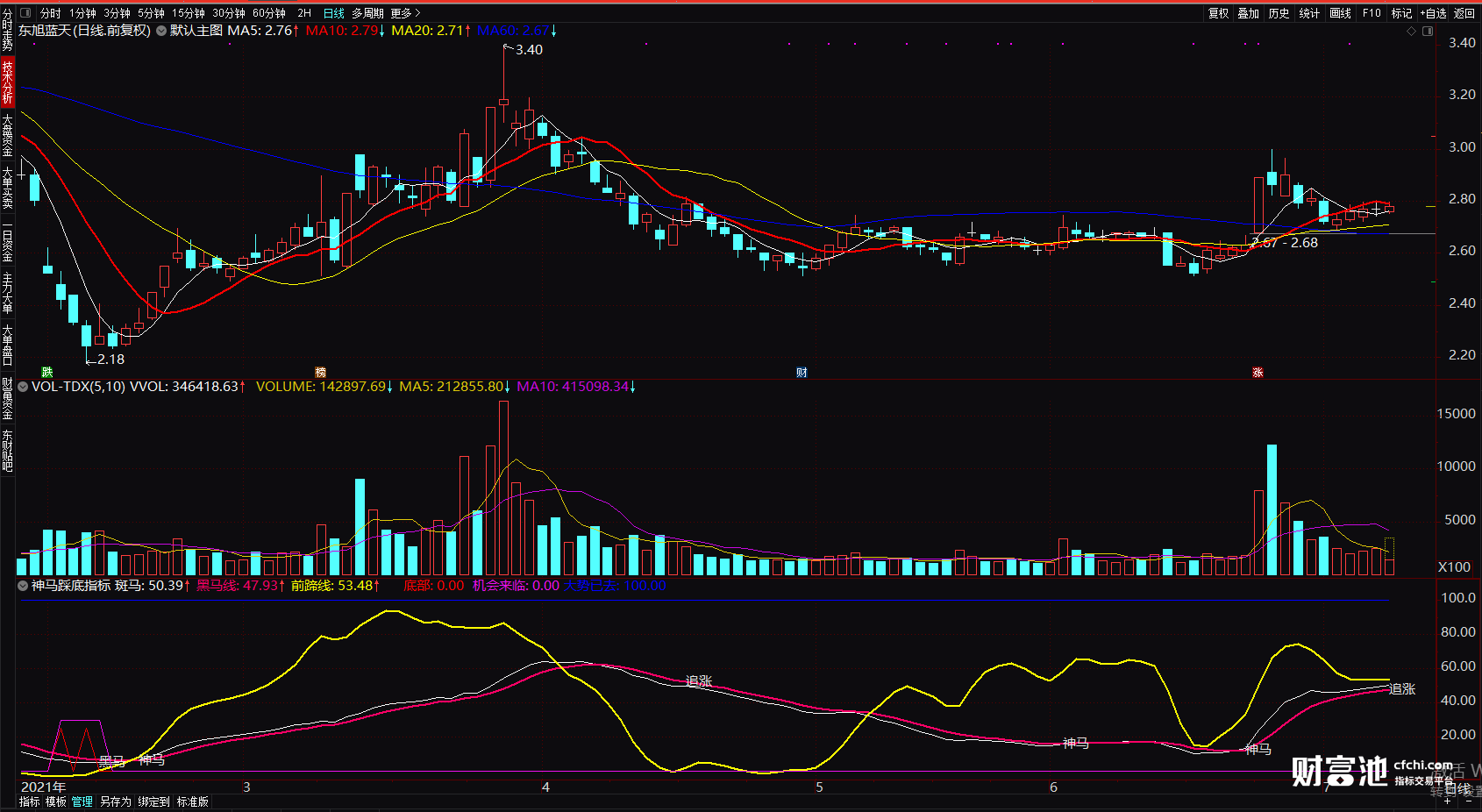The height and width of the screenshot is (812, 1482).
Task: Open 历史 history view
Action: pos(1279,13)
